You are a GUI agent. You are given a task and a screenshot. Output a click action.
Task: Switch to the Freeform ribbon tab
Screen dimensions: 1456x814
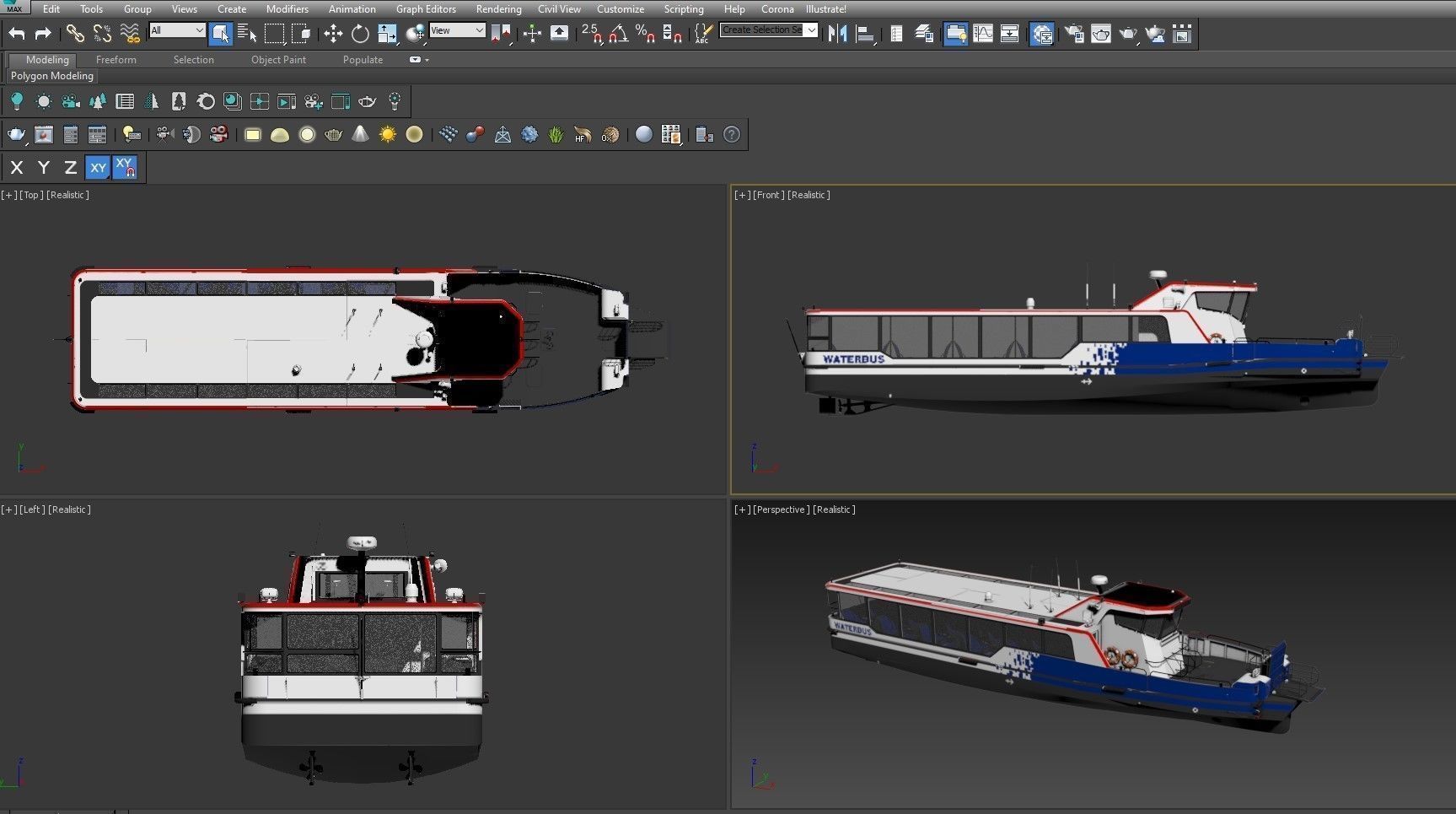click(x=116, y=60)
